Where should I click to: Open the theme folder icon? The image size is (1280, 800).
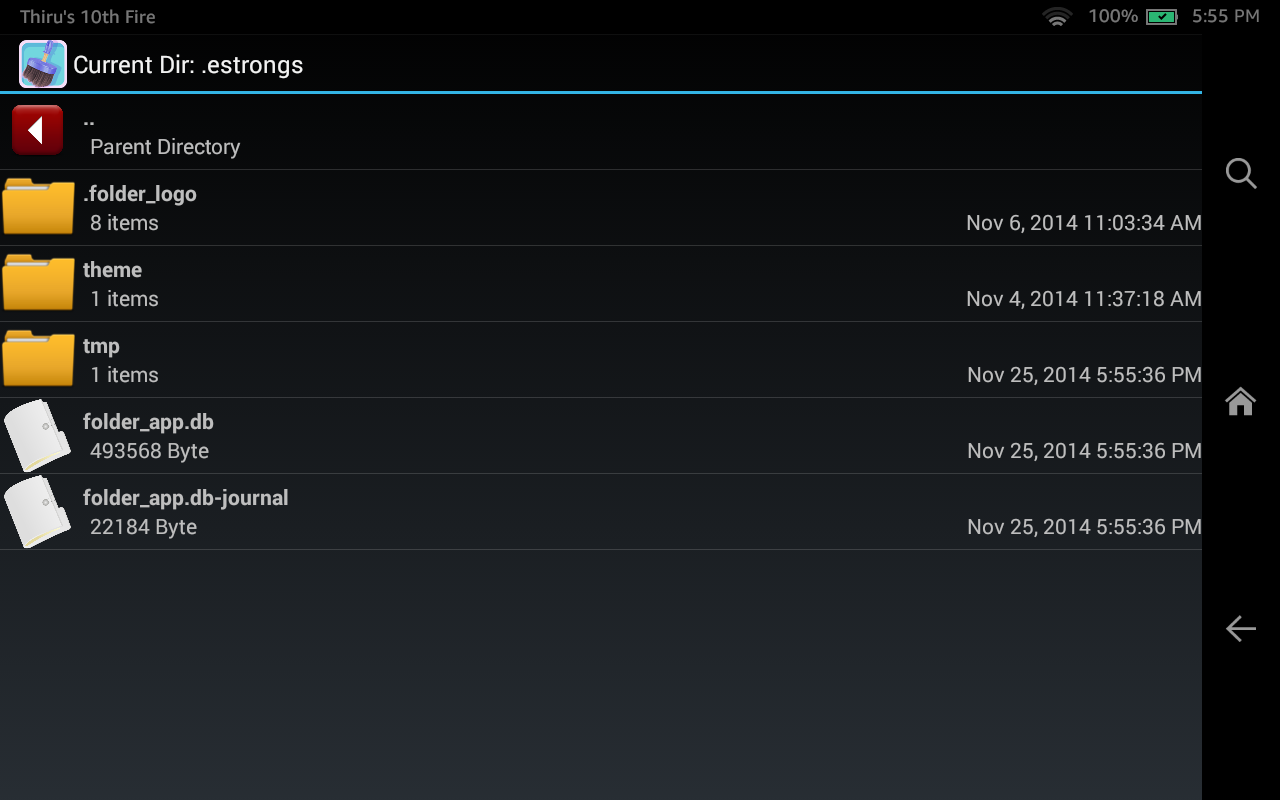tap(38, 283)
